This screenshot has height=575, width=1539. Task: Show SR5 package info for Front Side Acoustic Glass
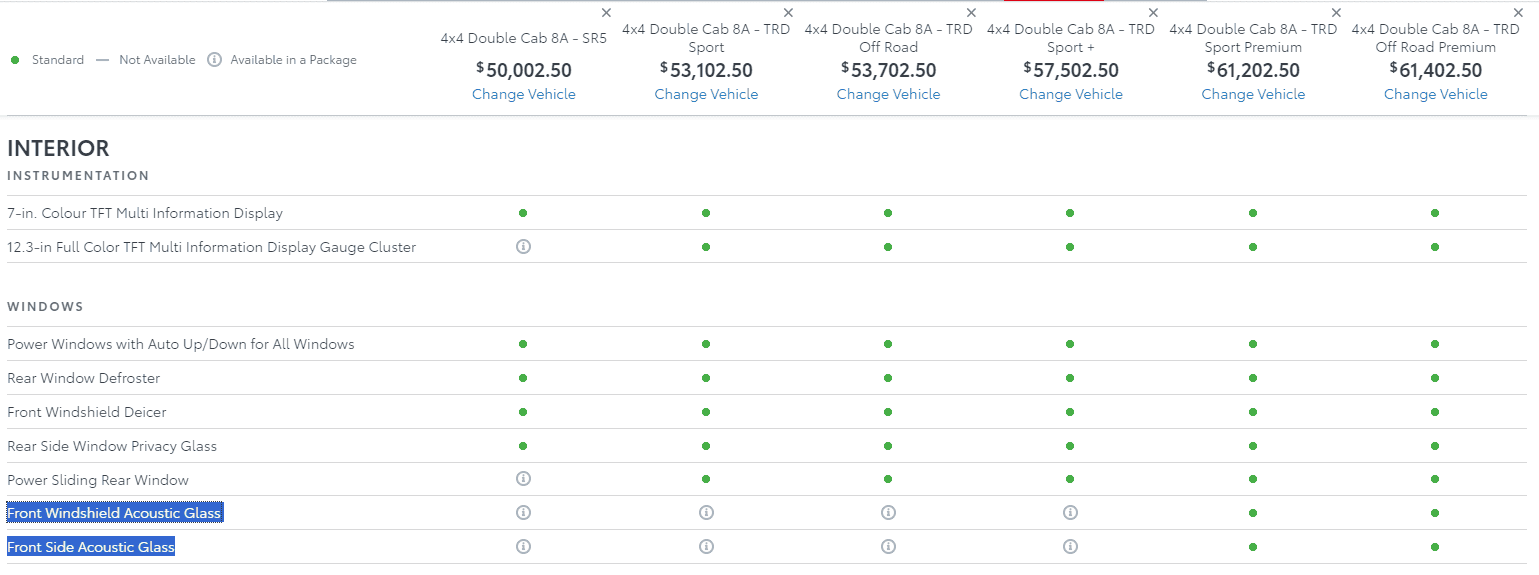click(523, 547)
